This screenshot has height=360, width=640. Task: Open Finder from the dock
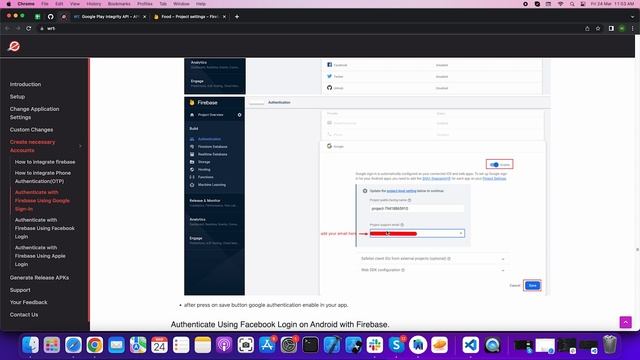click(x=30, y=345)
